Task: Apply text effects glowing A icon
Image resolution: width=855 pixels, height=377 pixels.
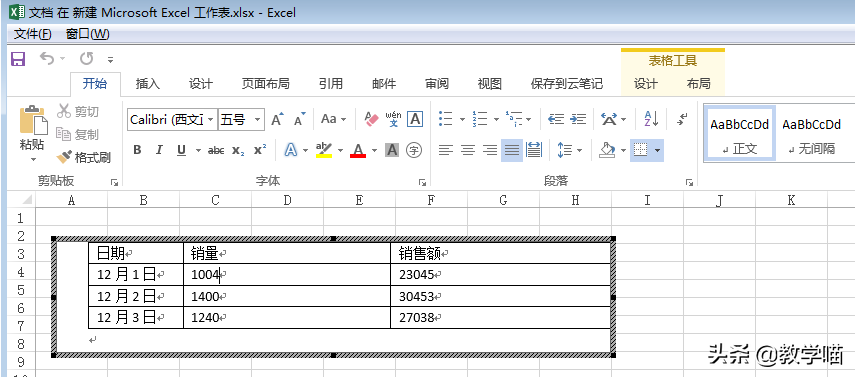Action: tap(291, 150)
